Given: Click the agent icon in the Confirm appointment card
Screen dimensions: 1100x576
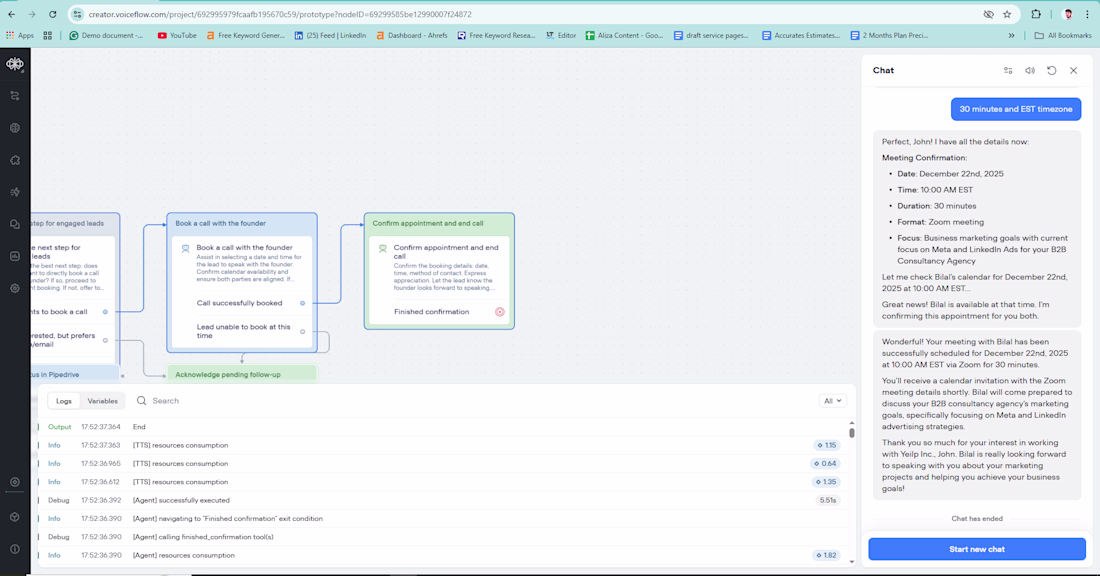Looking at the screenshot, I should 382,248.
